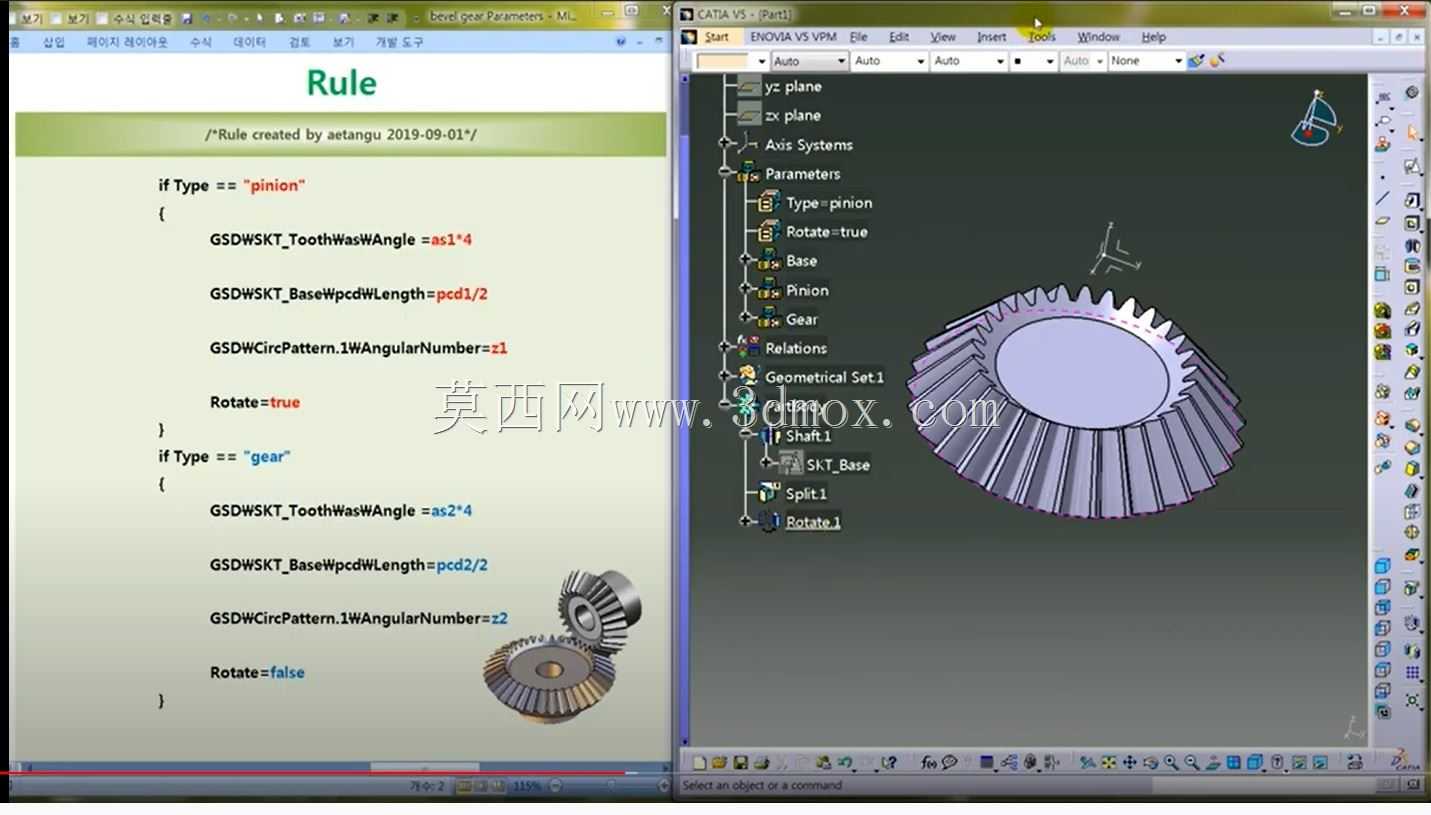The width and height of the screenshot is (1431, 815).
Task: Open the Formula f(x) tool
Action: (x=928, y=763)
